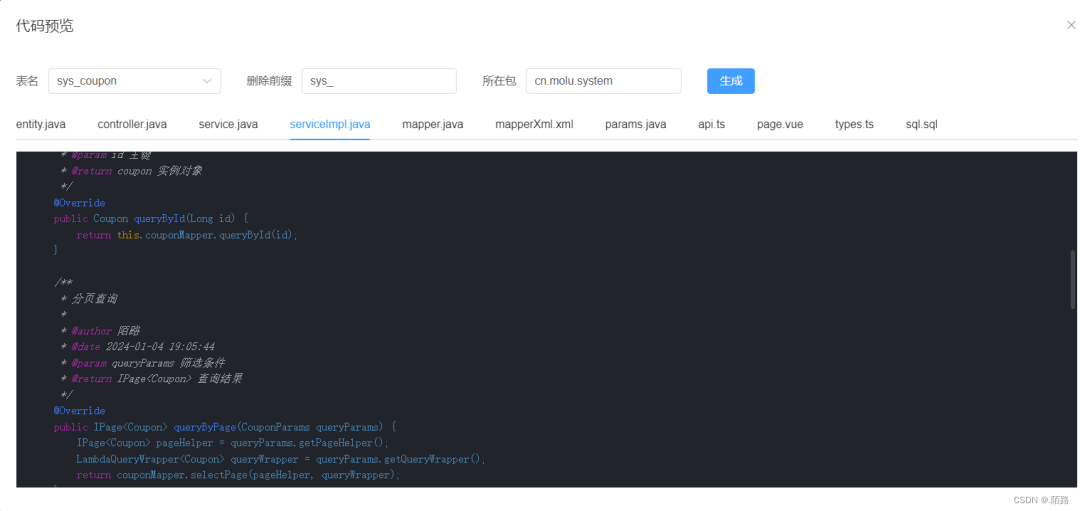This screenshot has width=1080, height=511.
Task: Switch to the types.ts tab
Action: point(854,125)
